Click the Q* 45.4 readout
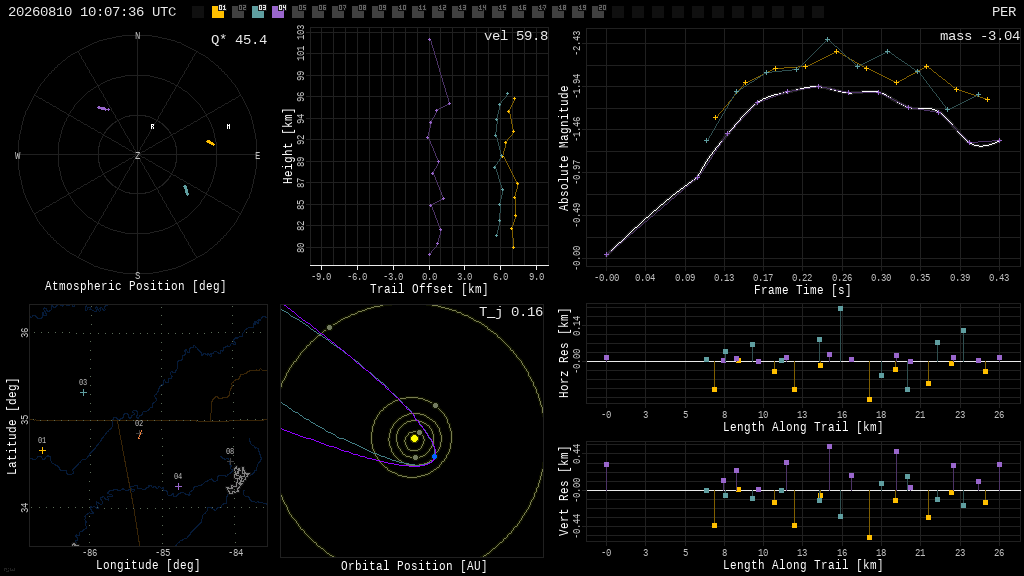The image size is (1024, 576). (239, 40)
